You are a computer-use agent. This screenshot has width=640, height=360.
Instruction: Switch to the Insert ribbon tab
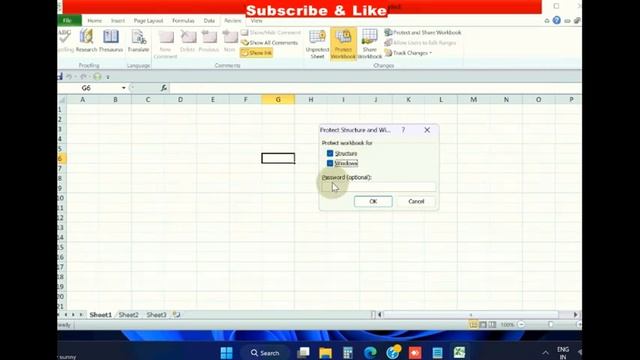click(118, 20)
